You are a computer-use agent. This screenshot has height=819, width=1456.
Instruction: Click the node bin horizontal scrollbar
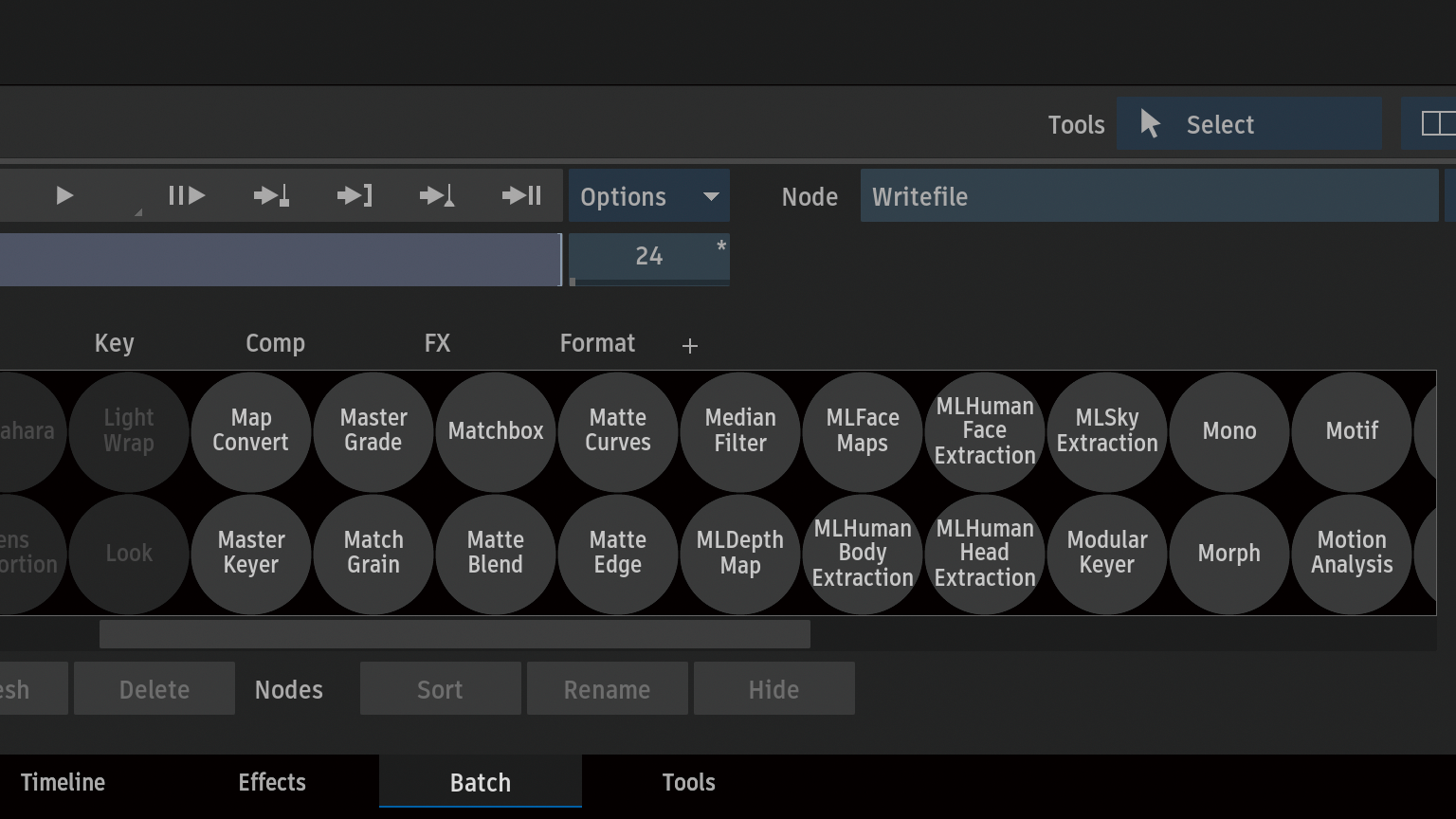click(x=455, y=634)
